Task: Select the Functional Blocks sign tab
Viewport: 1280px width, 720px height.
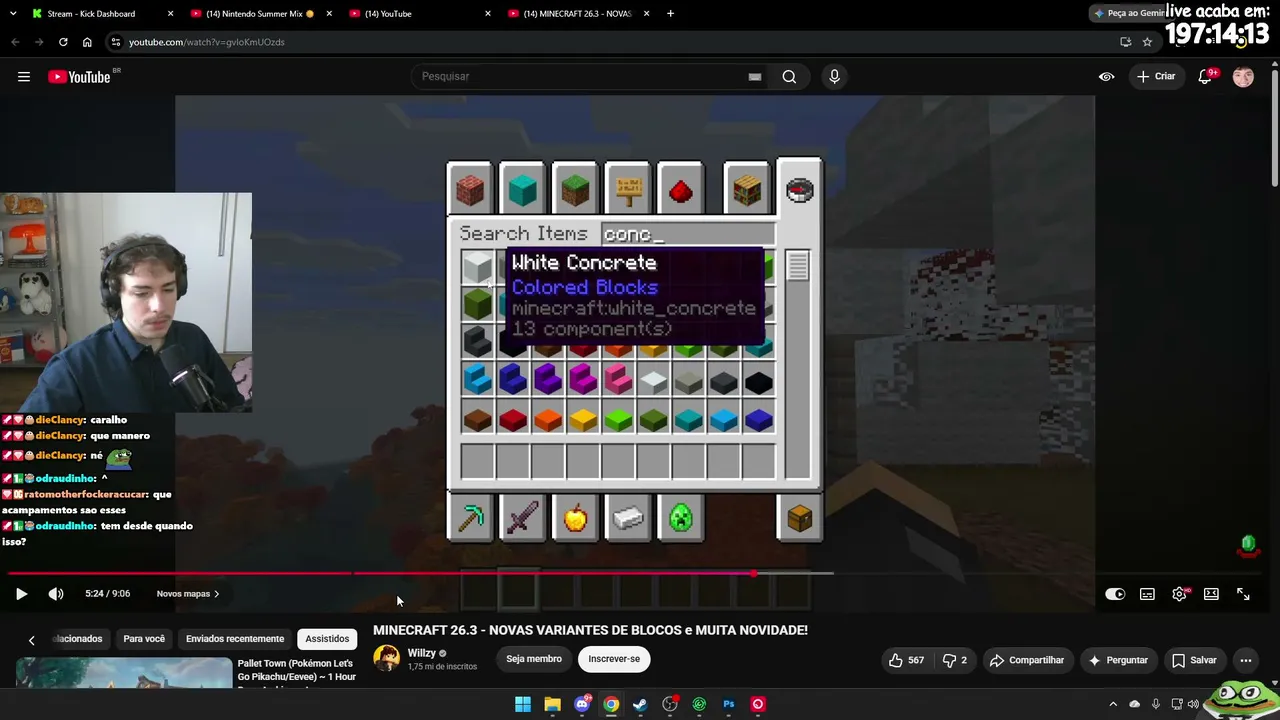Action: click(x=627, y=189)
